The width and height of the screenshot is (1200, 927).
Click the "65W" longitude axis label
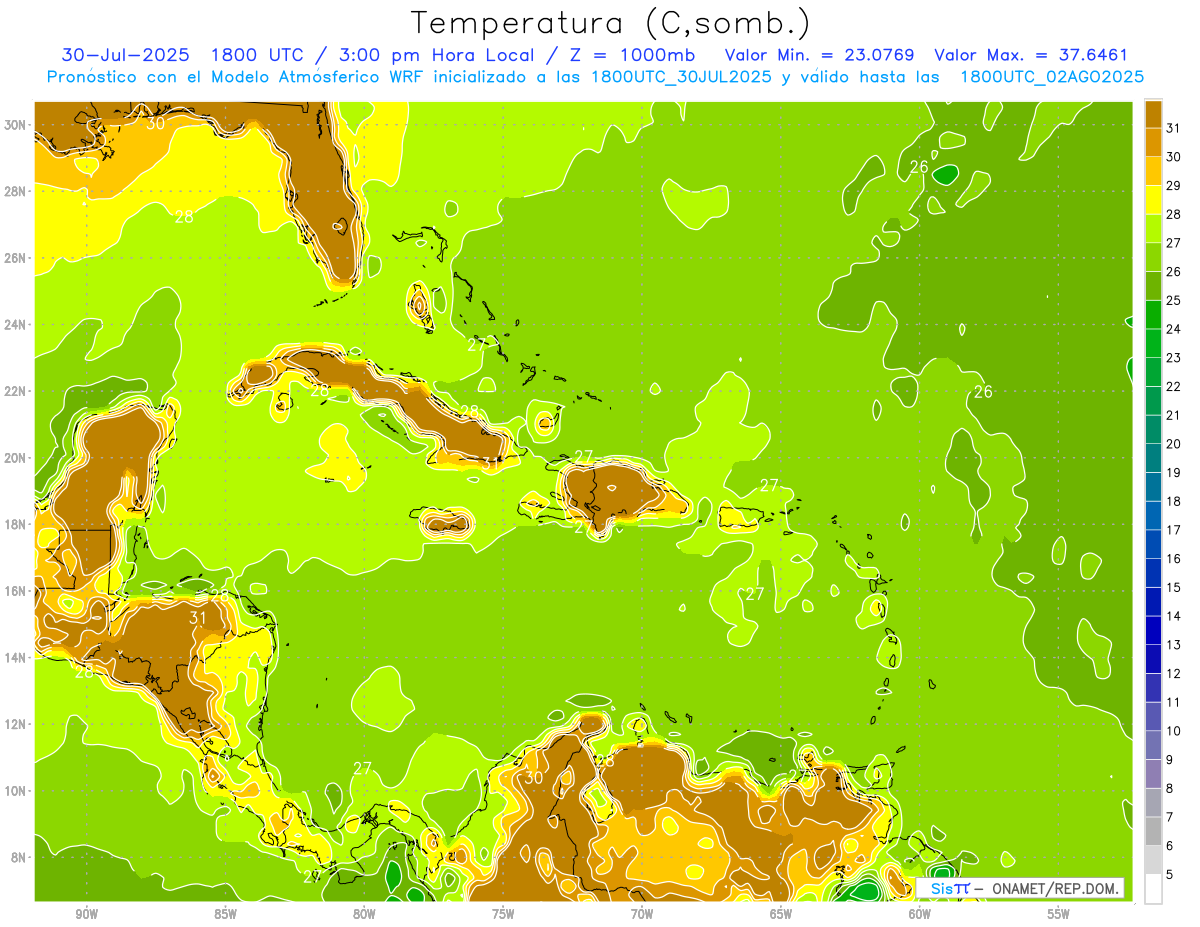click(x=780, y=914)
